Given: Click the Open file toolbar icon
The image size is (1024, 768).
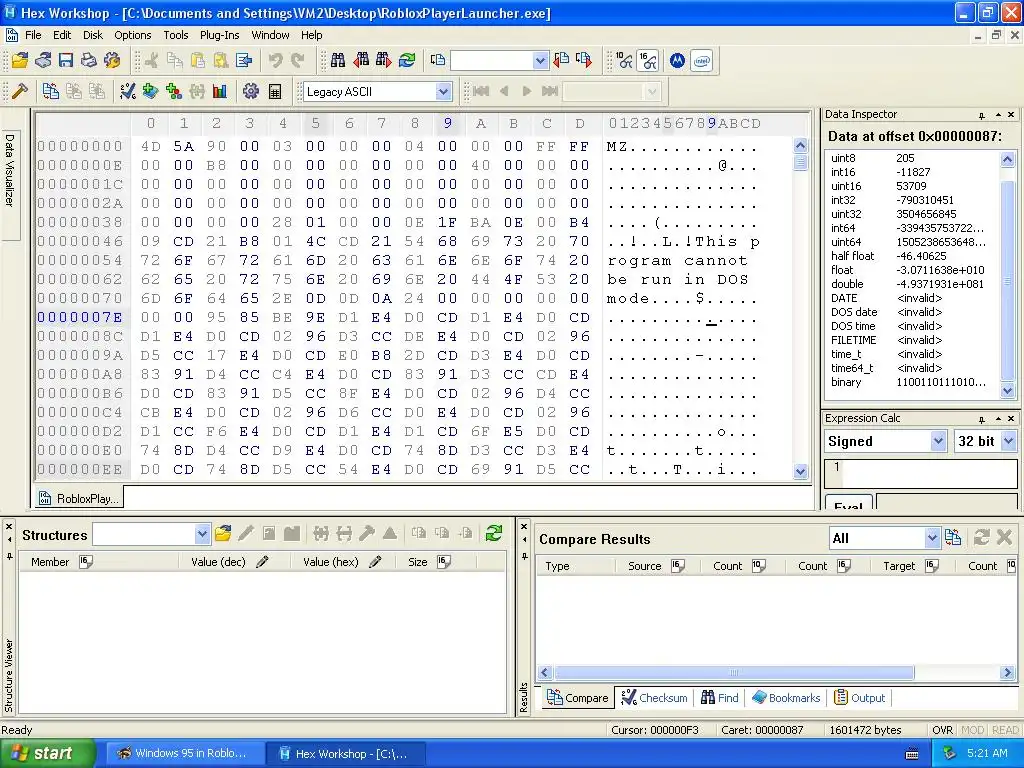Looking at the screenshot, I should 20,61.
